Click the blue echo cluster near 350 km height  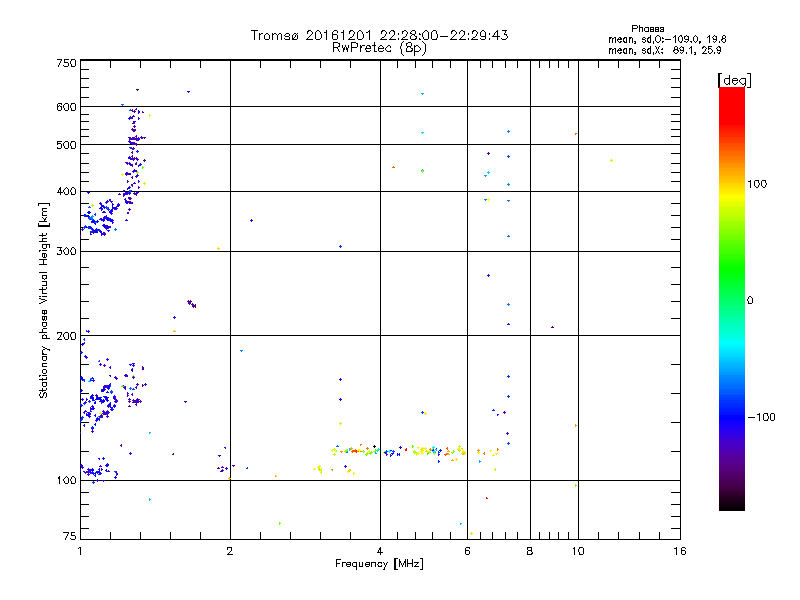(101, 218)
